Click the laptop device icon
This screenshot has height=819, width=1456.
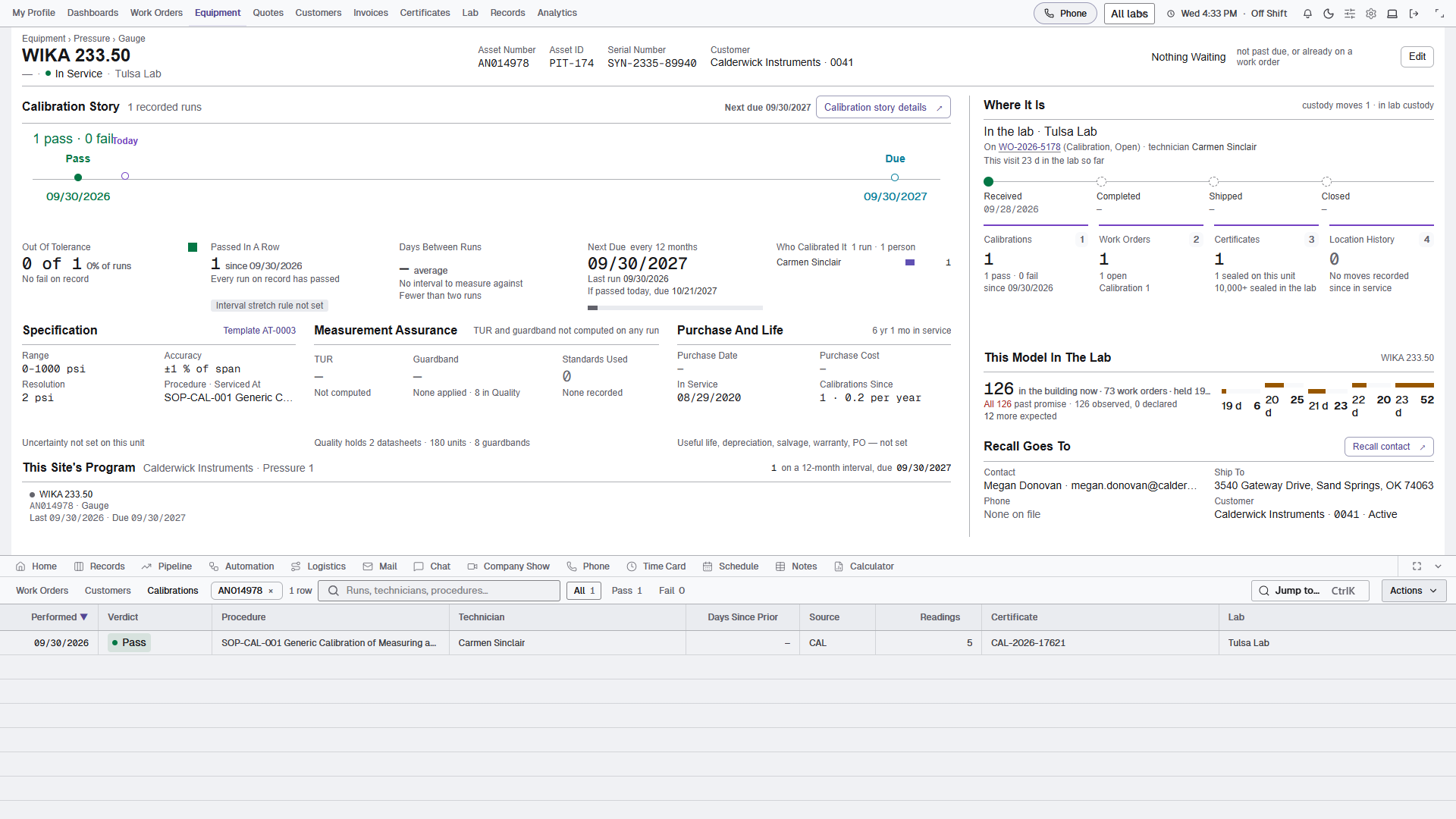(1392, 14)
